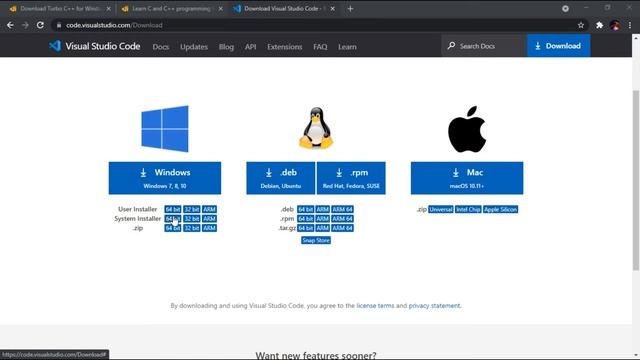Open the Updates page
This screenshot has height=360, width=640.
tap(194, 47)
